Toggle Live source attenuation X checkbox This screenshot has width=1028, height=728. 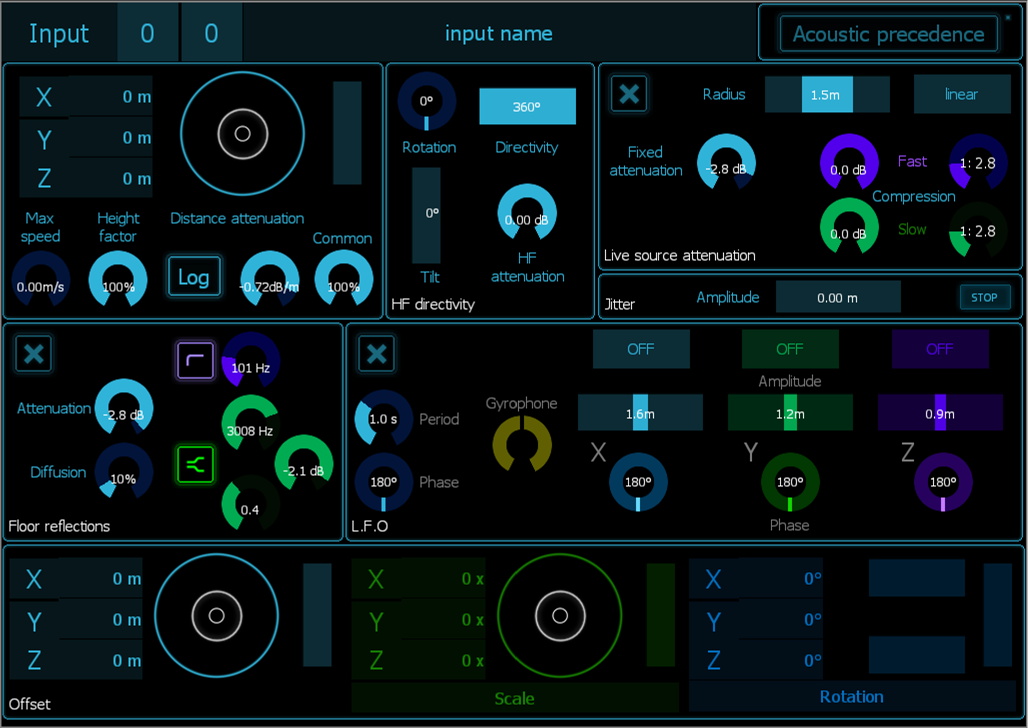[x=628, y=94]
